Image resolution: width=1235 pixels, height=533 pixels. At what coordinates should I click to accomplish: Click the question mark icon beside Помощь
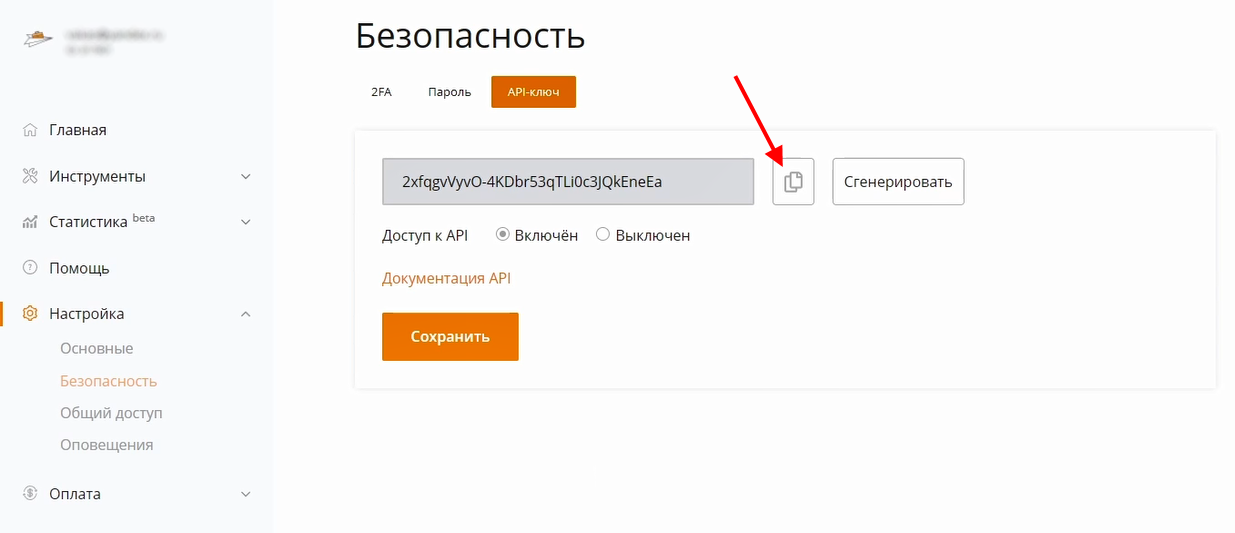pos(30,268)
